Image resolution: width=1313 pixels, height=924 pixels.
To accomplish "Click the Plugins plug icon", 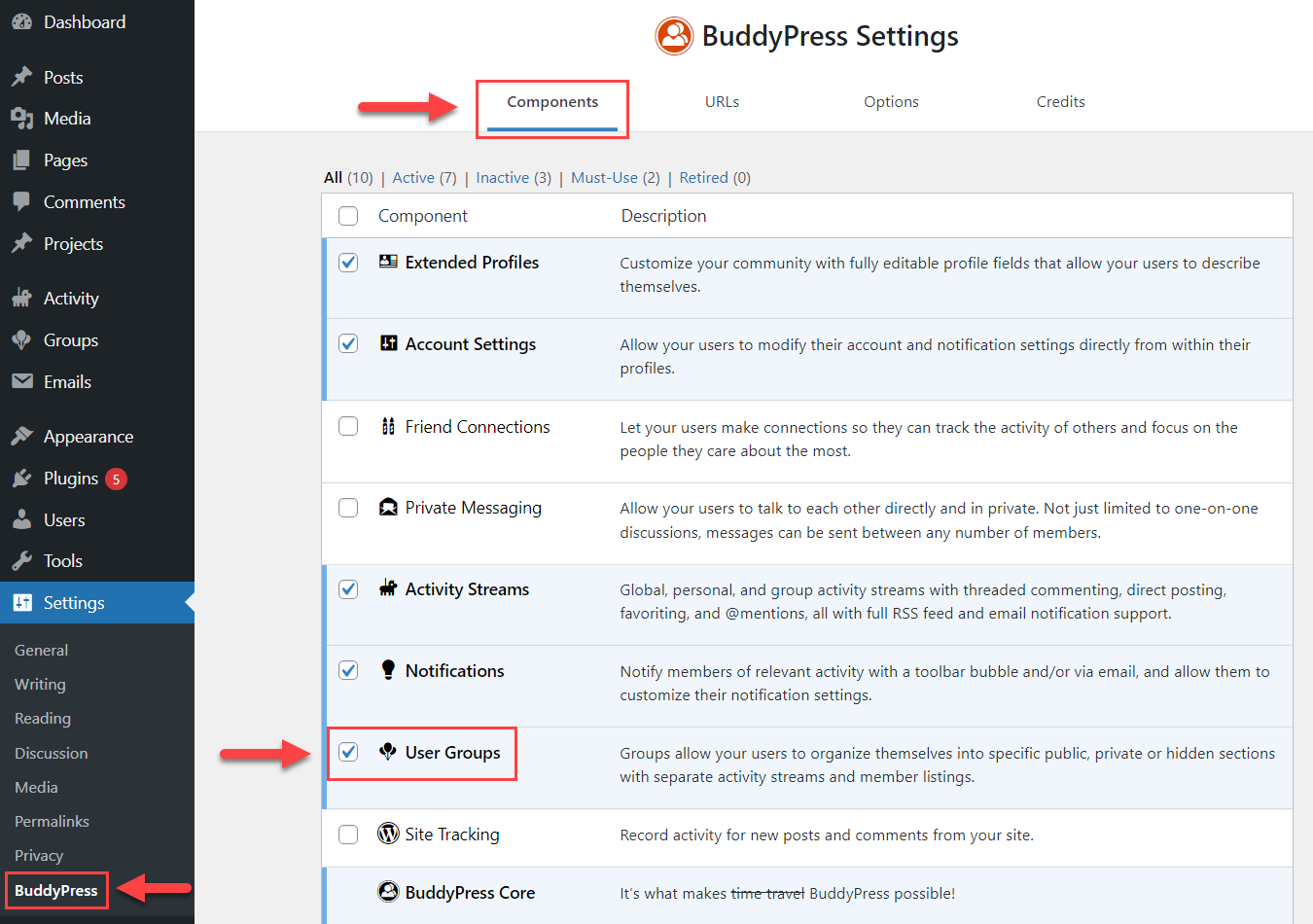I will tap(21, 479).
